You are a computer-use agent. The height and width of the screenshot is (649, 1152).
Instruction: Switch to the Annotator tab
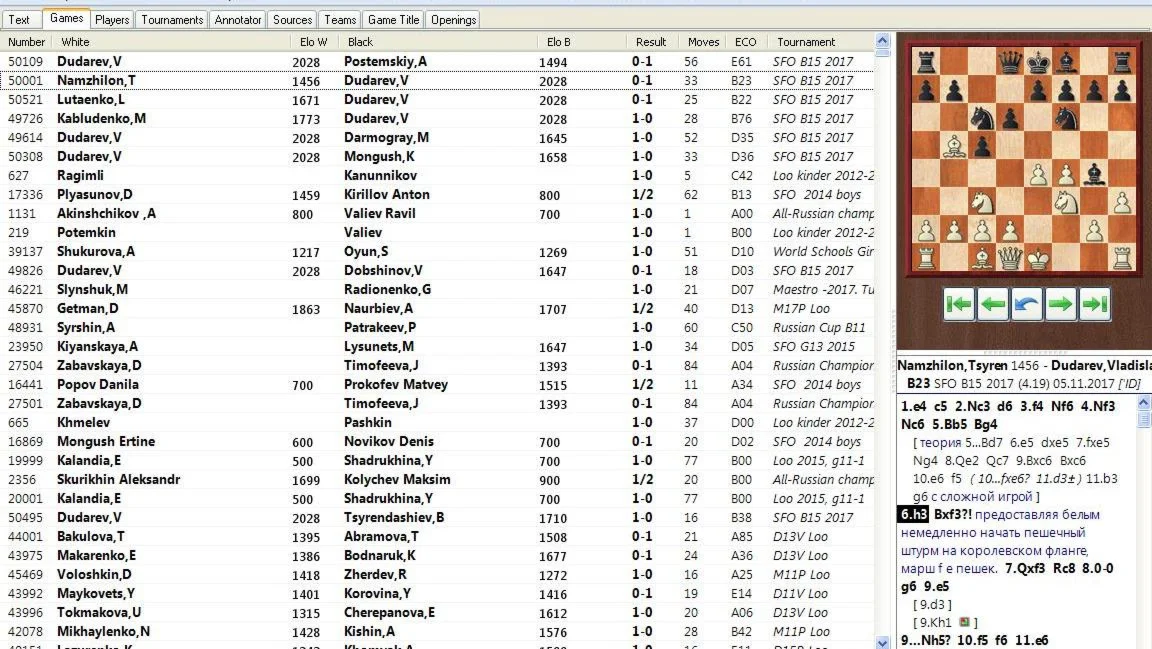point(237,20)
